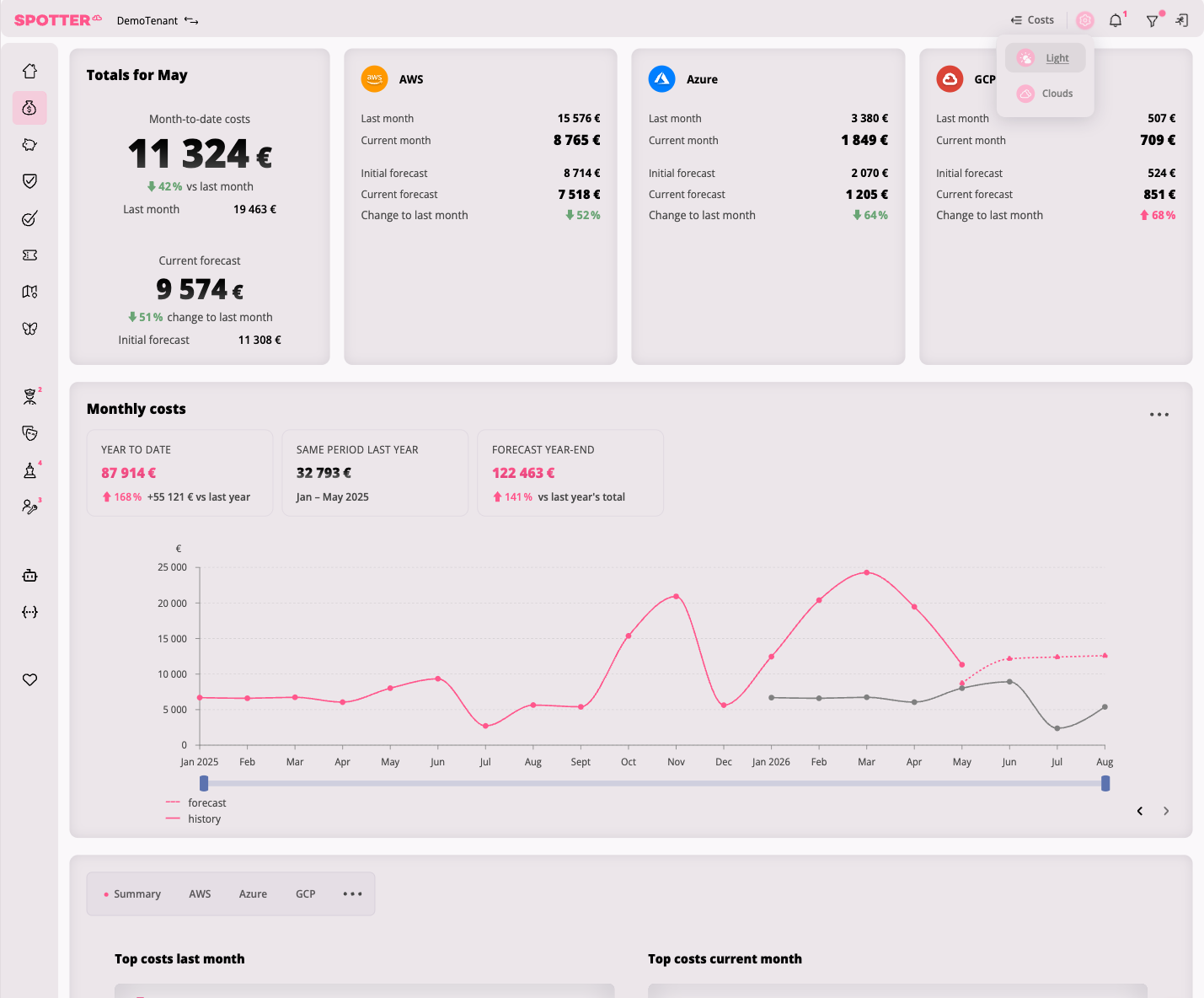
Task: Expand more tabs next to GCP
Action: 352,893
